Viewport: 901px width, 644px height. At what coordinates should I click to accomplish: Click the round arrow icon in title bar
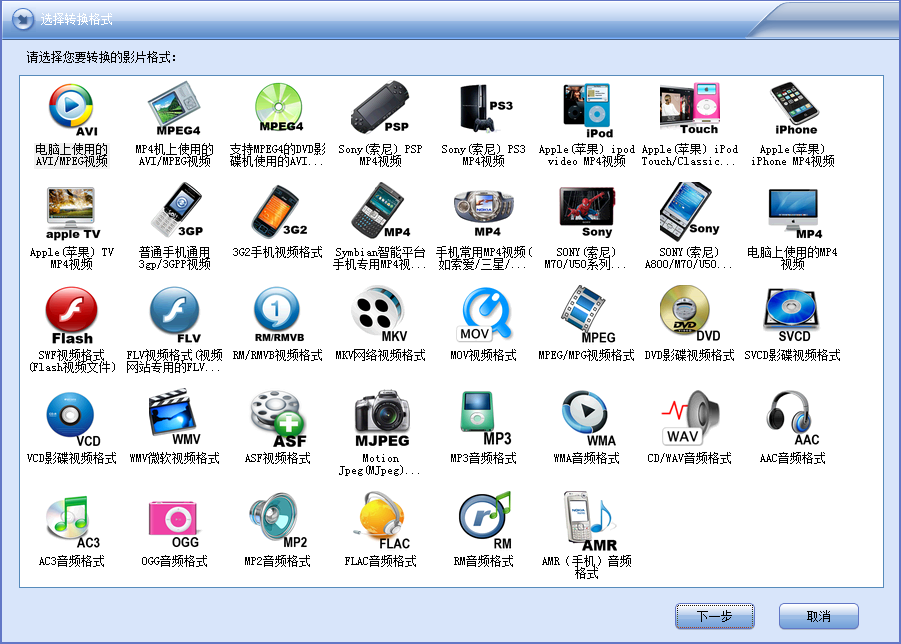click(22, 20)
